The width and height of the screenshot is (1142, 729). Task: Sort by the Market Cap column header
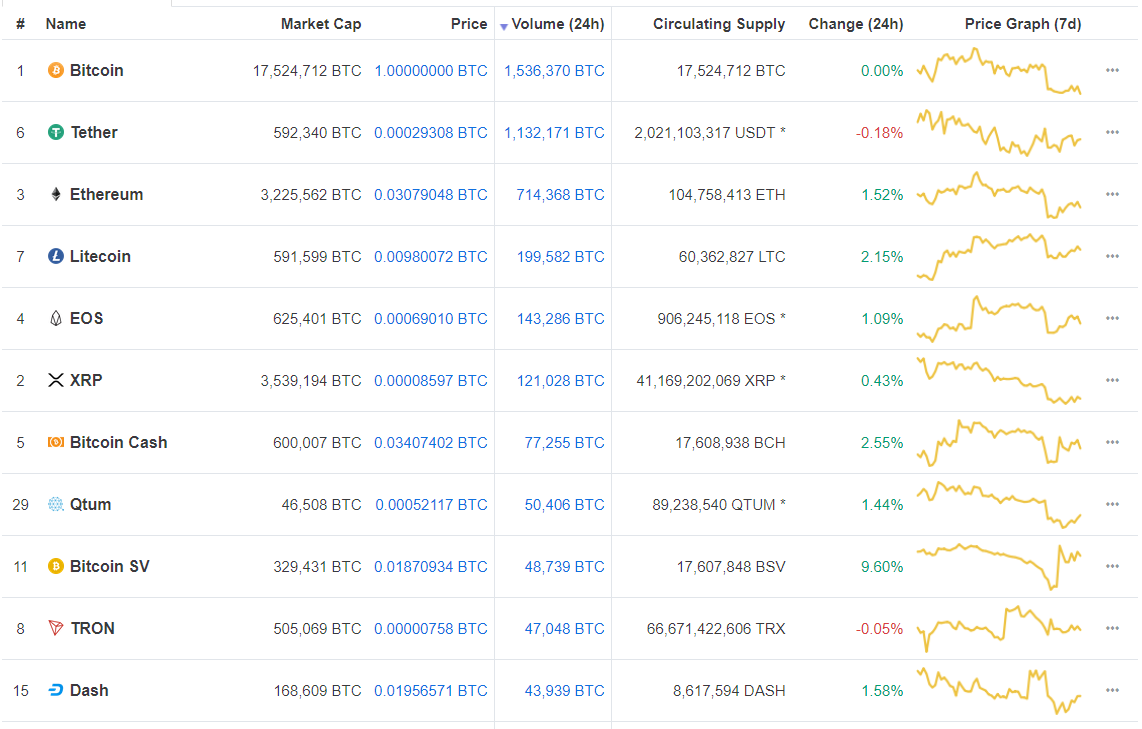click(x=321, y=24)
